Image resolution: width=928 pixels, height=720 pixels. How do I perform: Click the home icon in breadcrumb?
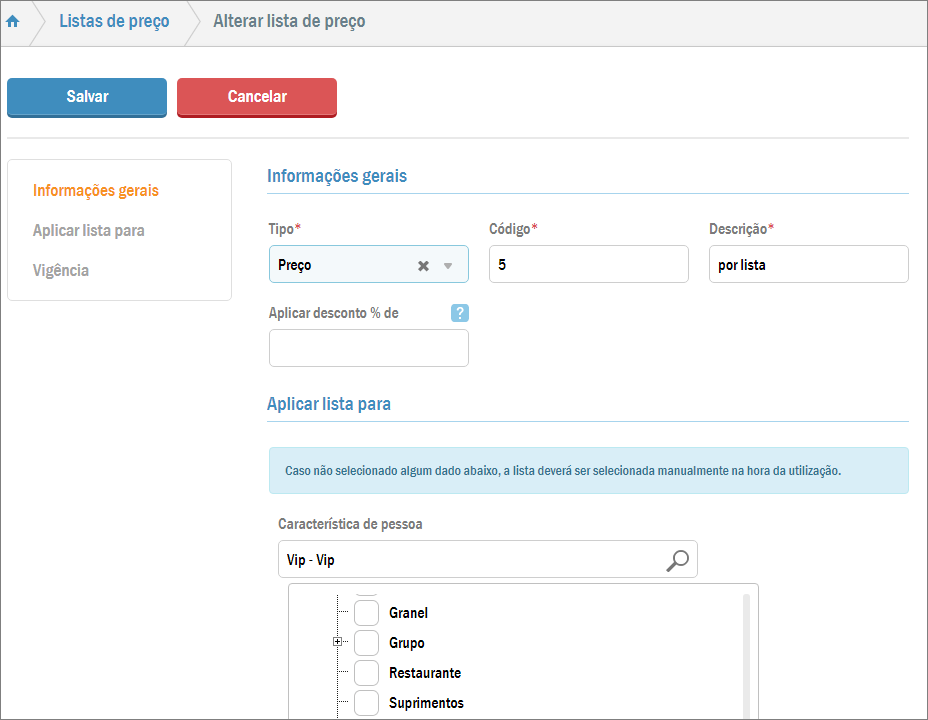(x=13, y=22)
